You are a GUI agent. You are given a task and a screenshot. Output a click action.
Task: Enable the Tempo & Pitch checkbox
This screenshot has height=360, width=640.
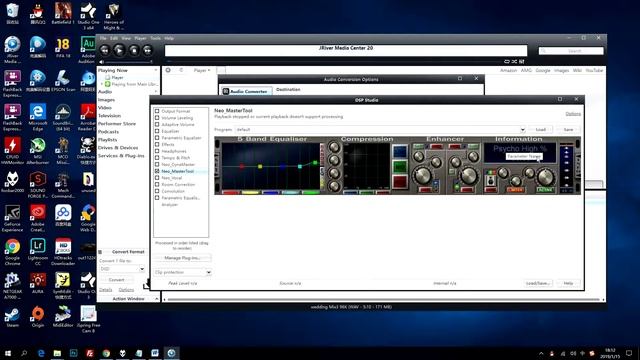(157, 158)
